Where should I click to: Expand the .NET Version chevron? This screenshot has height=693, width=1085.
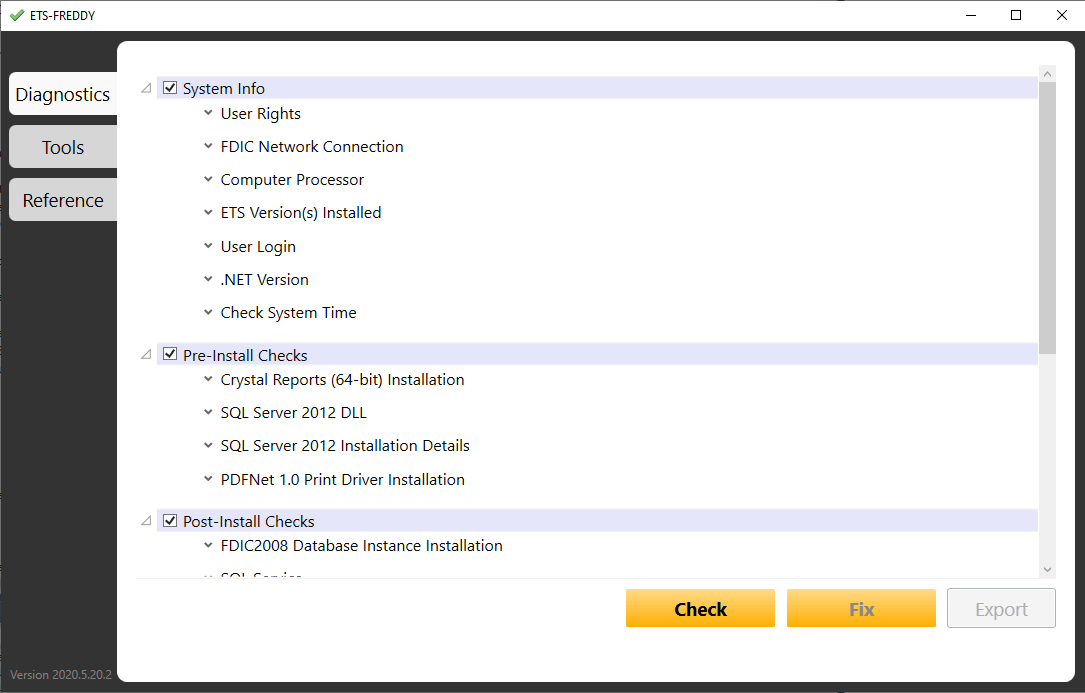208,279
